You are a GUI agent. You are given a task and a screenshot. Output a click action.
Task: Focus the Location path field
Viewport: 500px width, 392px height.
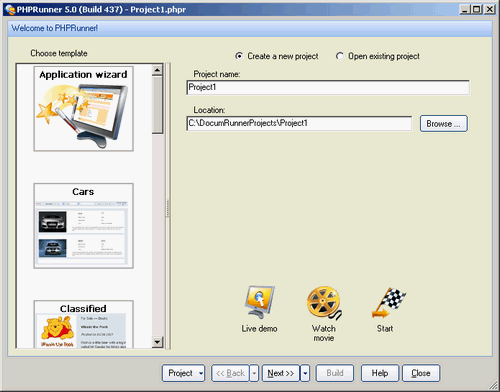tap(299, 123)
